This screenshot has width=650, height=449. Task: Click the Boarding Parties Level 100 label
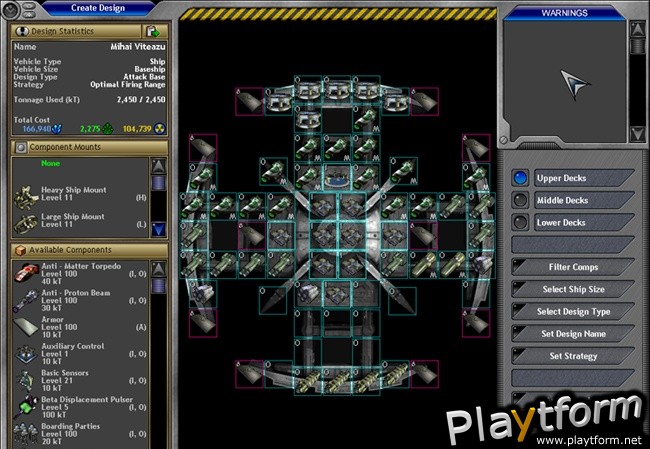(70, 430)
